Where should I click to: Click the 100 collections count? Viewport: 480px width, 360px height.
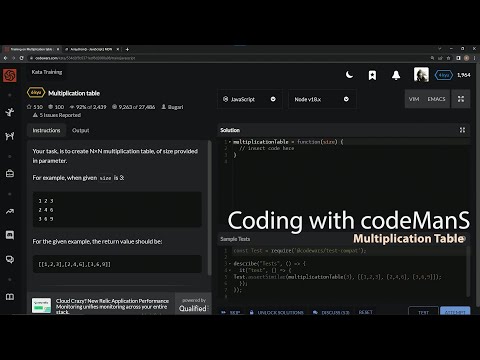pyautogui.click(x=56, y=107)
